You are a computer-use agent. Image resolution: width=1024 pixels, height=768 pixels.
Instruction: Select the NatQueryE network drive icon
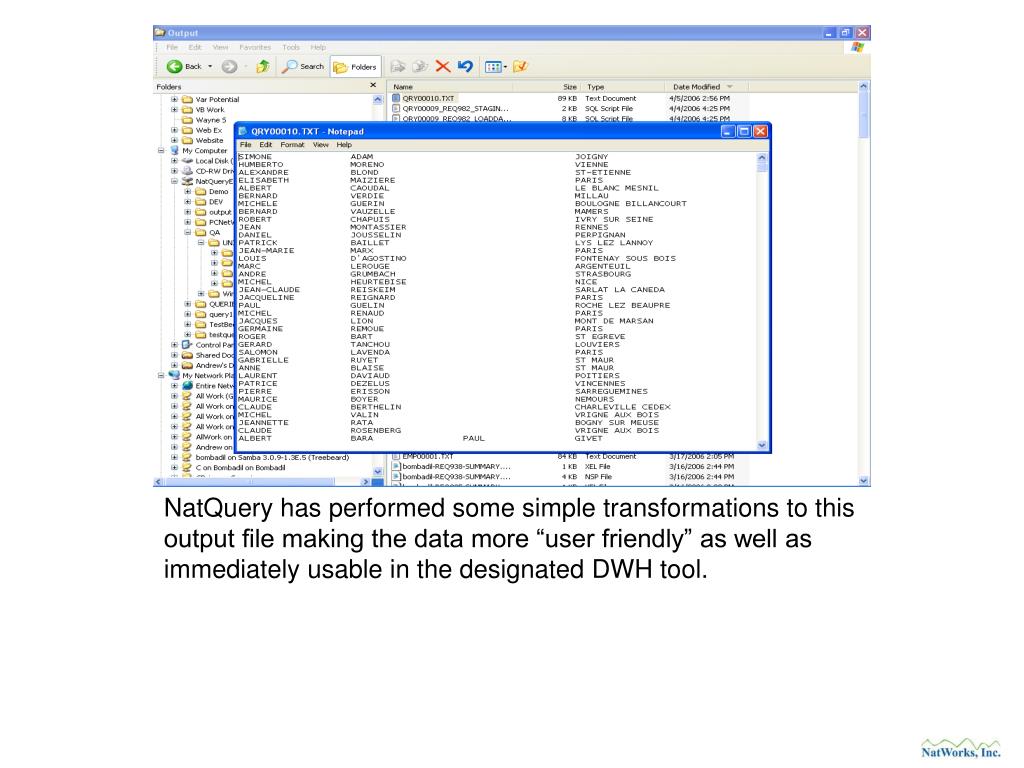pos(187,181)
